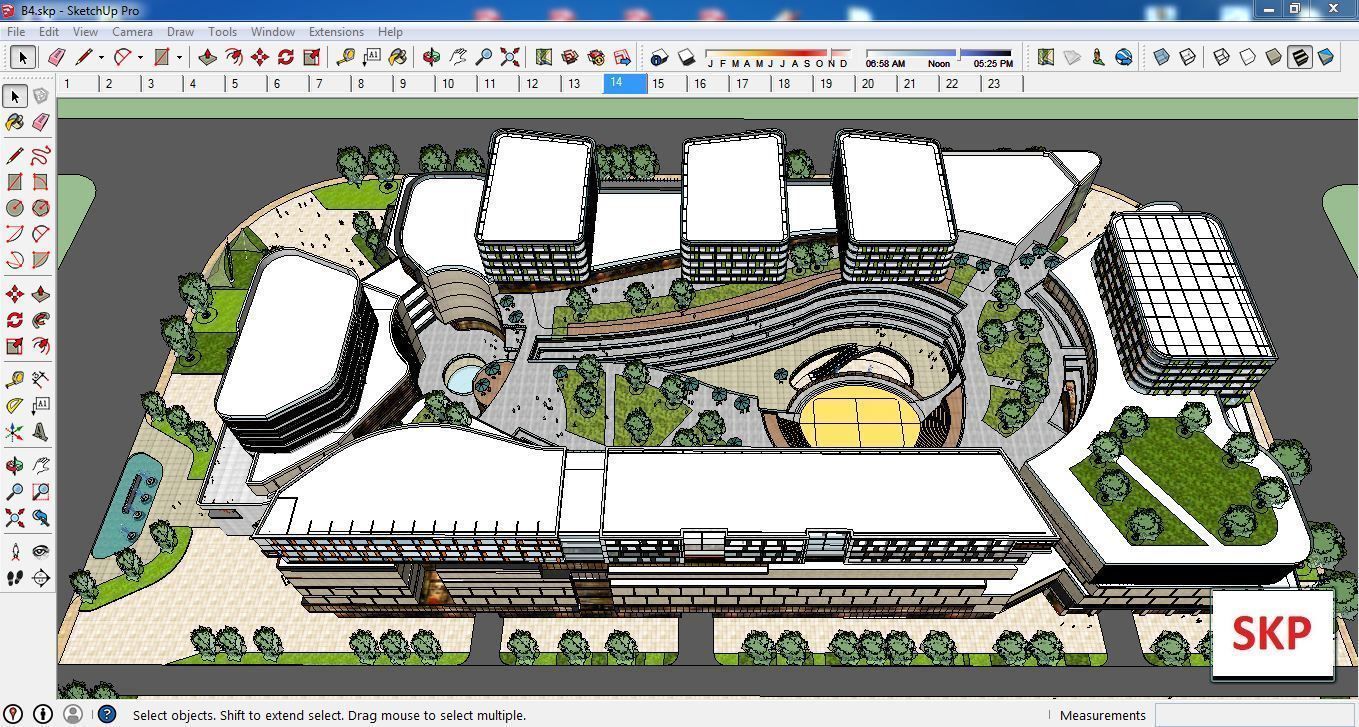
Task: Select the Polygon tool in left toolbar
Action: click(40, 208)
